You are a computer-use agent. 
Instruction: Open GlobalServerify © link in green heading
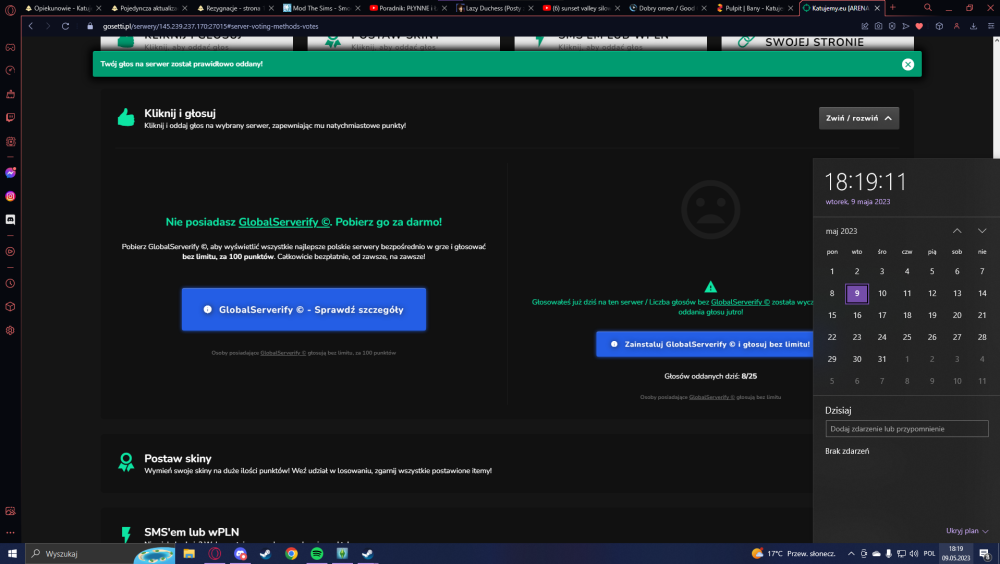point(284,222)
